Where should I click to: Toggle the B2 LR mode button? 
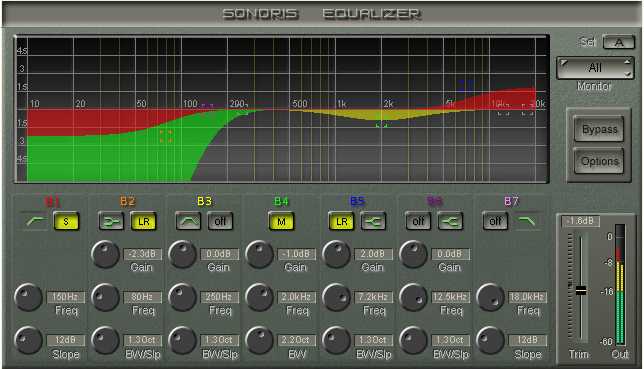pyautogui.click(x=143, y=221)
